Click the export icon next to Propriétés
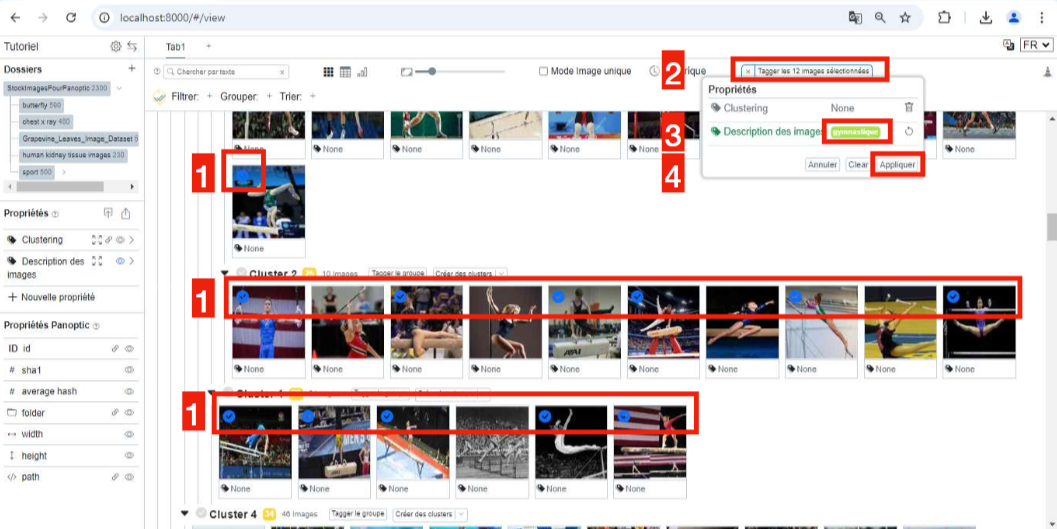Screen dimensions: 1057x529 pos(125,213)
